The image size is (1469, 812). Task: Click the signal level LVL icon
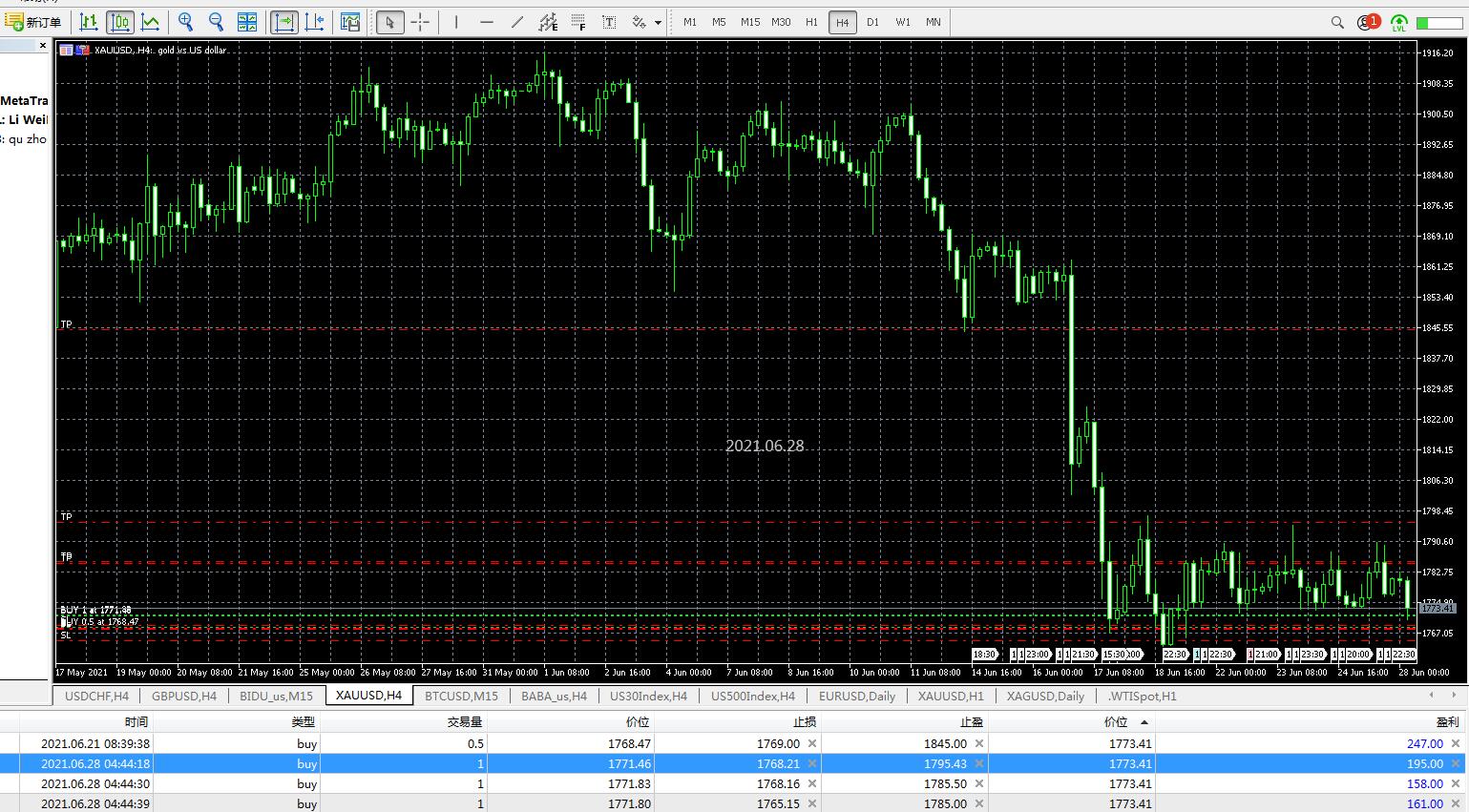[x=1398, y=23]
